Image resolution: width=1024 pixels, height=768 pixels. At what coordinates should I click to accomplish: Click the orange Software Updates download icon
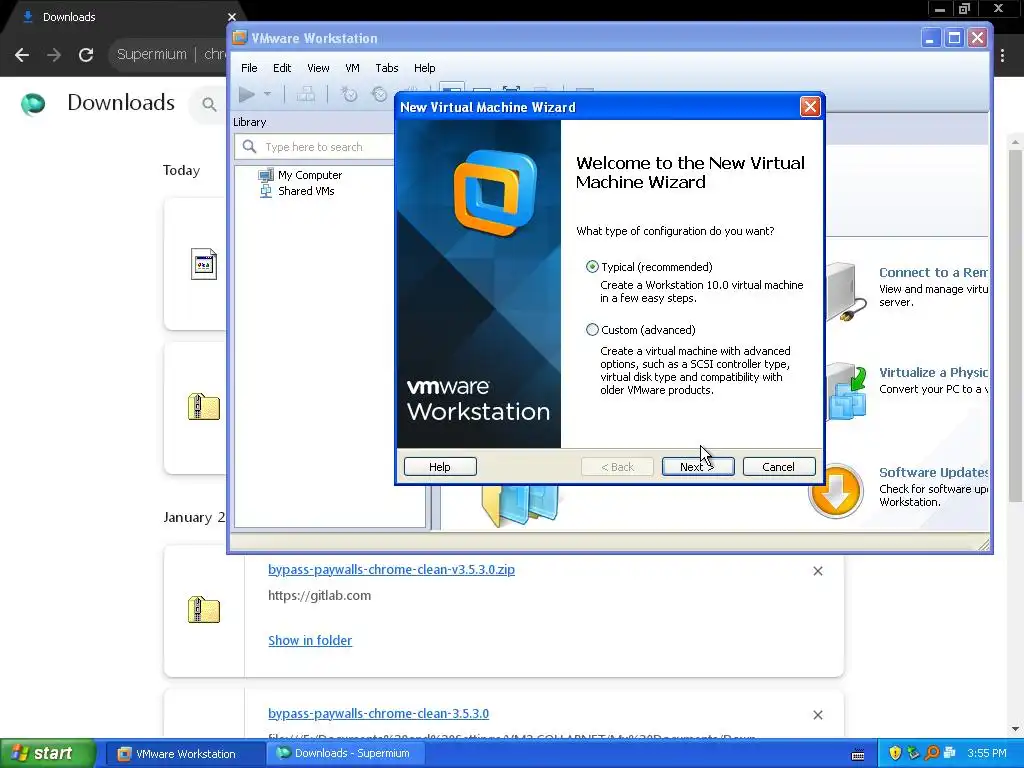(x=836, y=491)
